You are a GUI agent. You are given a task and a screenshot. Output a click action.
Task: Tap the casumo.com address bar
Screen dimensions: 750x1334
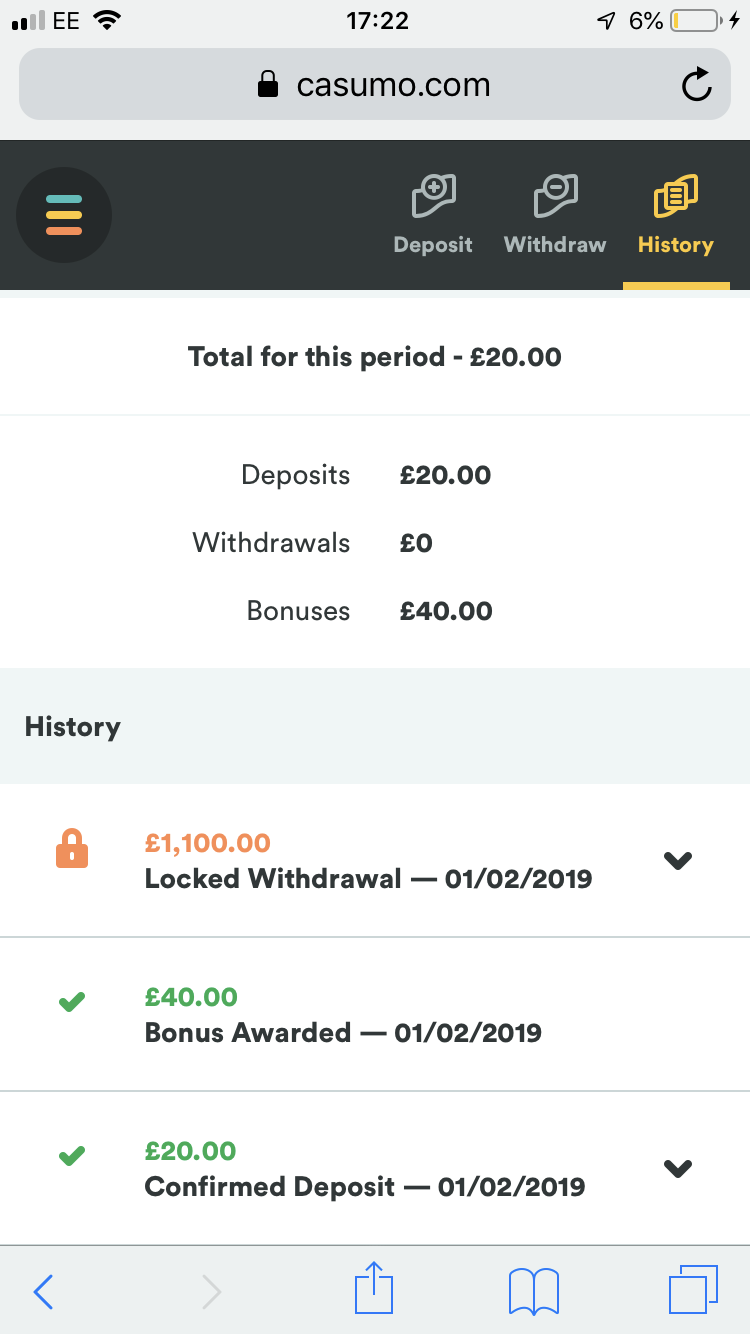click(375, 85)
